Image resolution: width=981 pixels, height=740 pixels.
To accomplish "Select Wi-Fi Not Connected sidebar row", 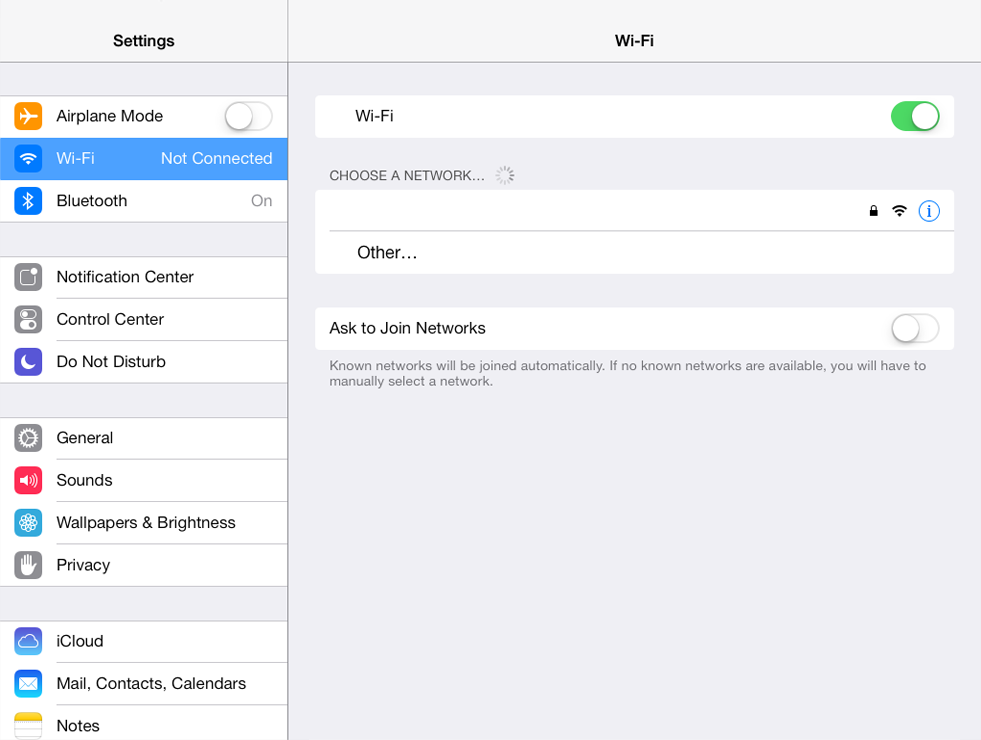I will (144, 159).
